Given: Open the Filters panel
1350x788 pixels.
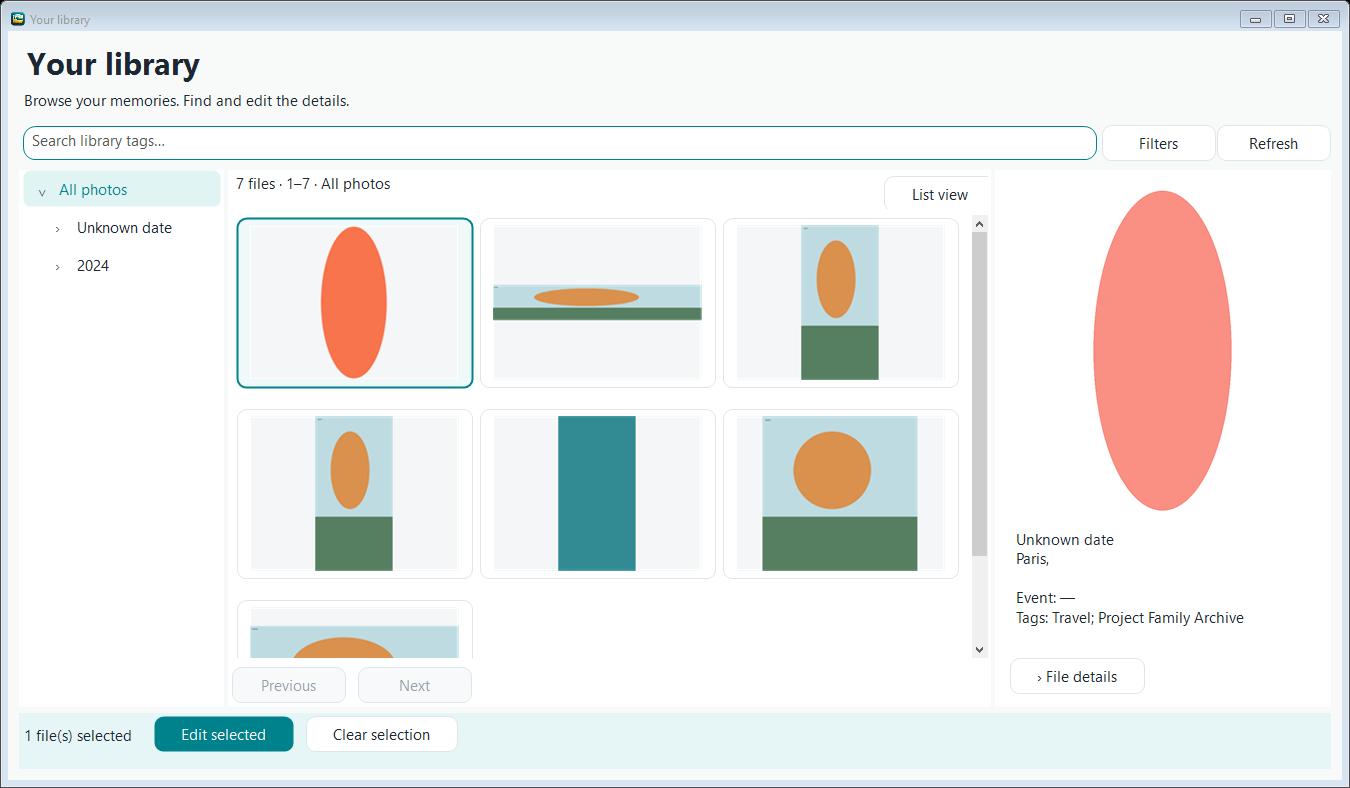Looking at the screenshot, I should click(x=1158, y=143).
